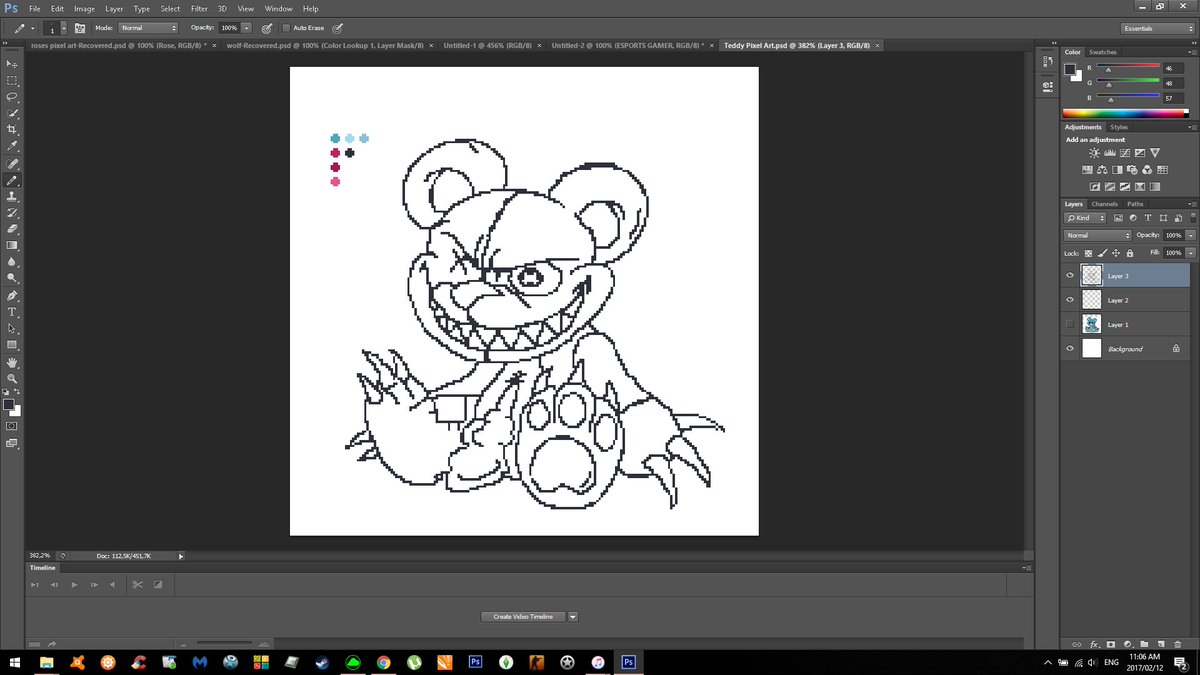
Task: Select the Eyedropper tool
Action: coord(13,146)
